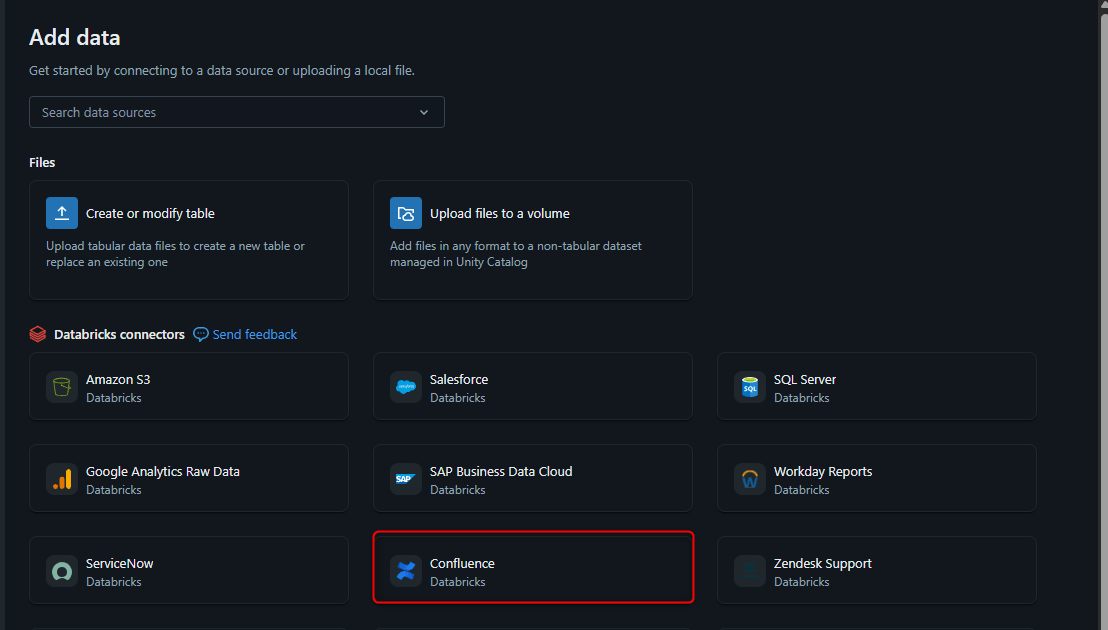Click the Add data page heading
Screen dimensions: 1108x630
tap(74, 37)
